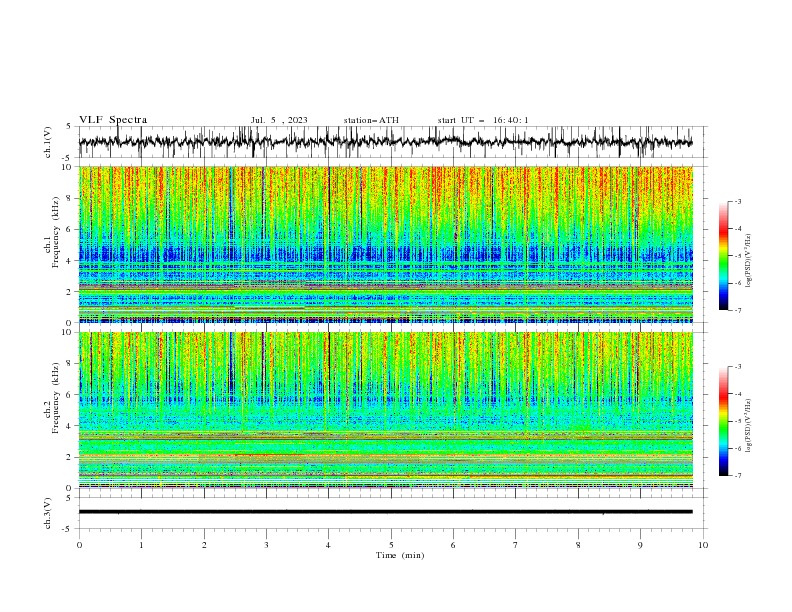This screenshot has width=792, height=612.
Task: Select the "ch.2 Frequency (kHz)" axis label
Action: [x=52, y=398]
